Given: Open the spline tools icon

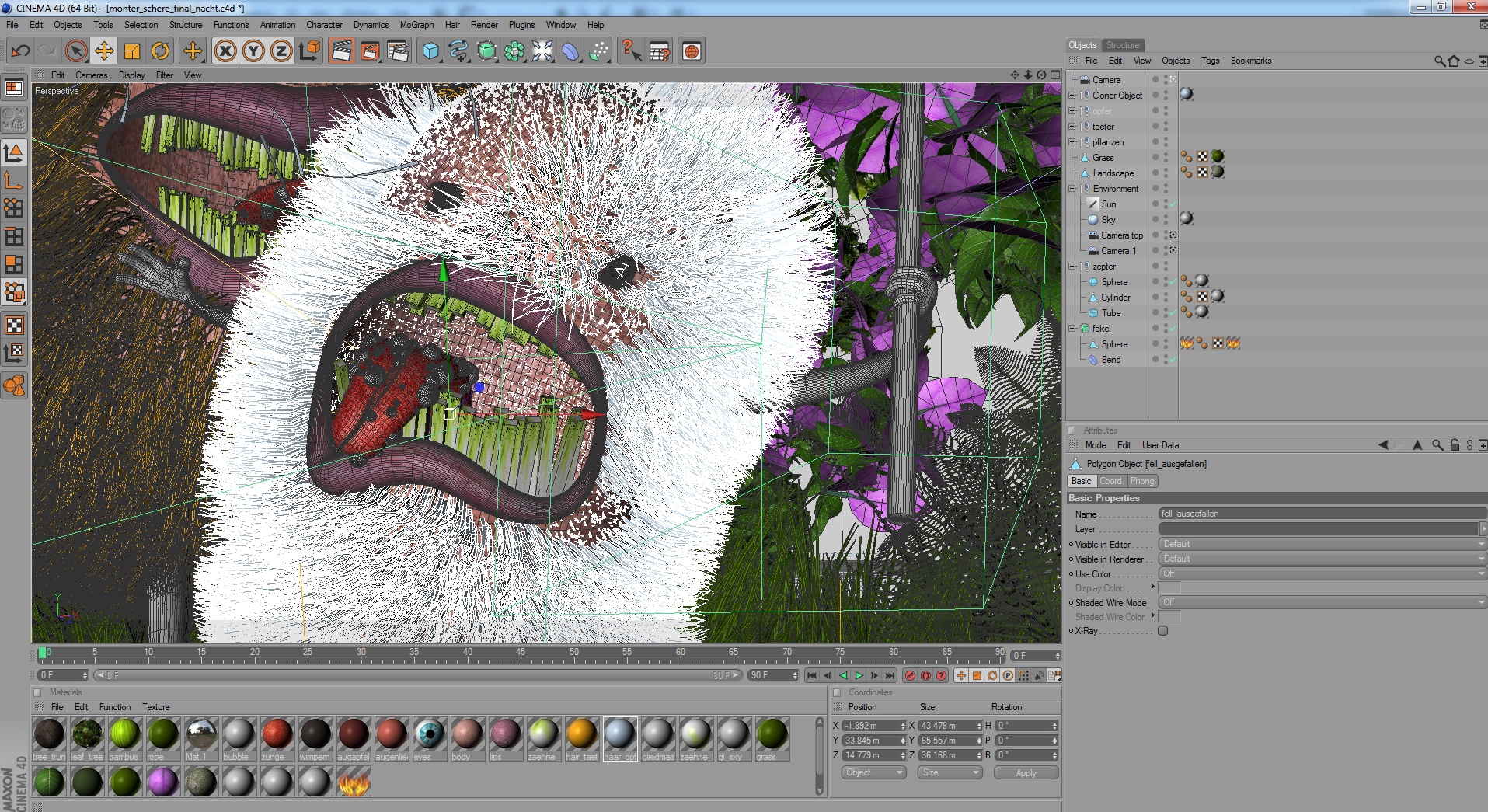Looking at the screenshot, I should tap(458, 51).
